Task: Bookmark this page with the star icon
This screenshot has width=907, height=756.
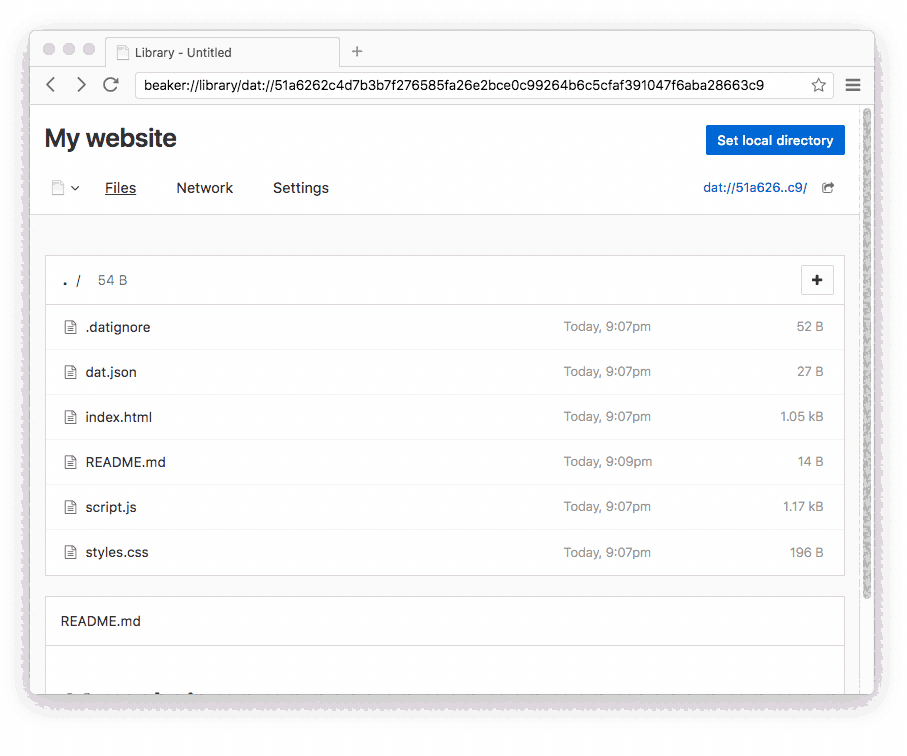Action: click(x=818, y=85)
